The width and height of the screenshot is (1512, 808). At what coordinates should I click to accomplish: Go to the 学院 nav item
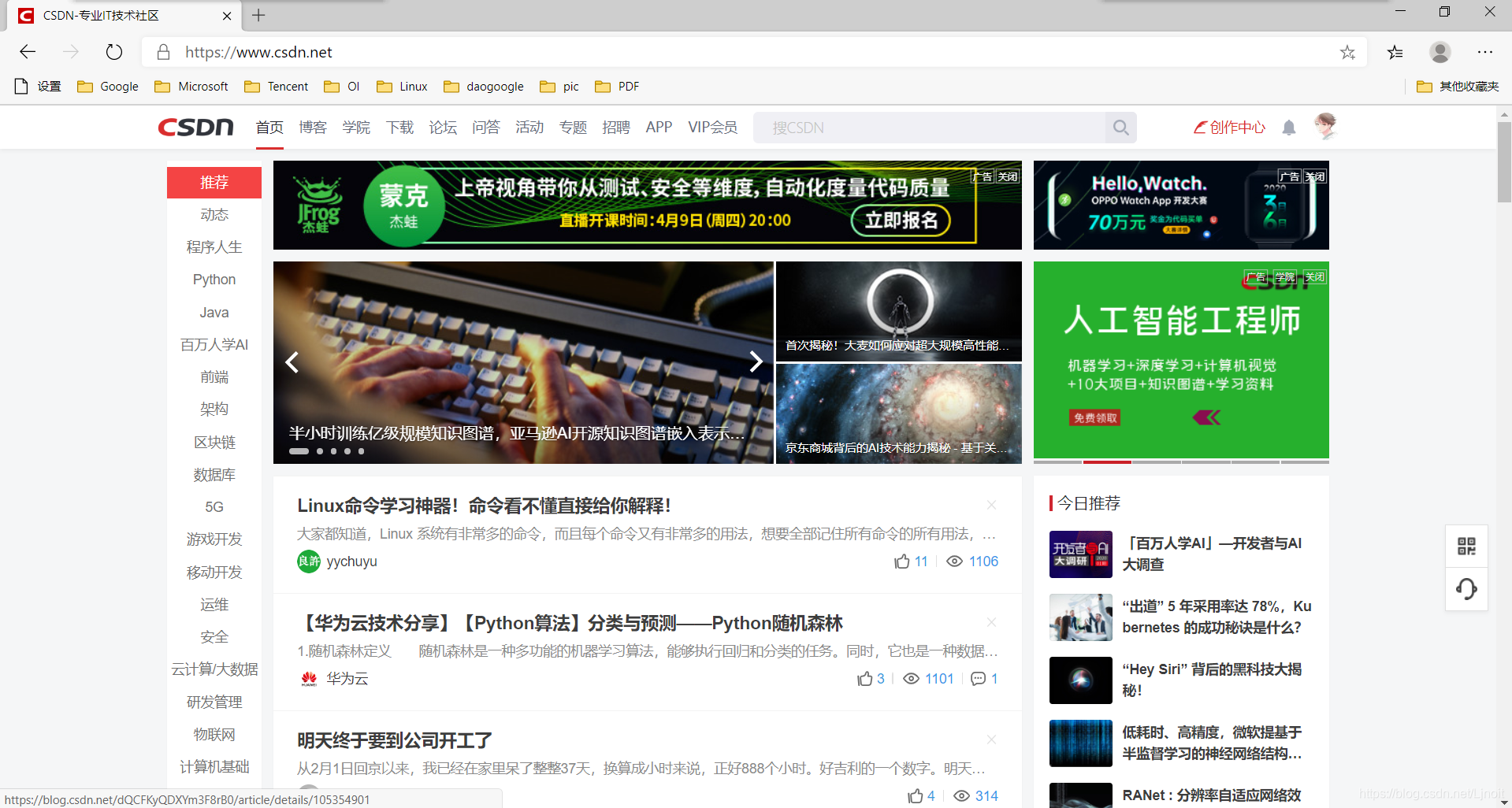[356, 128]
